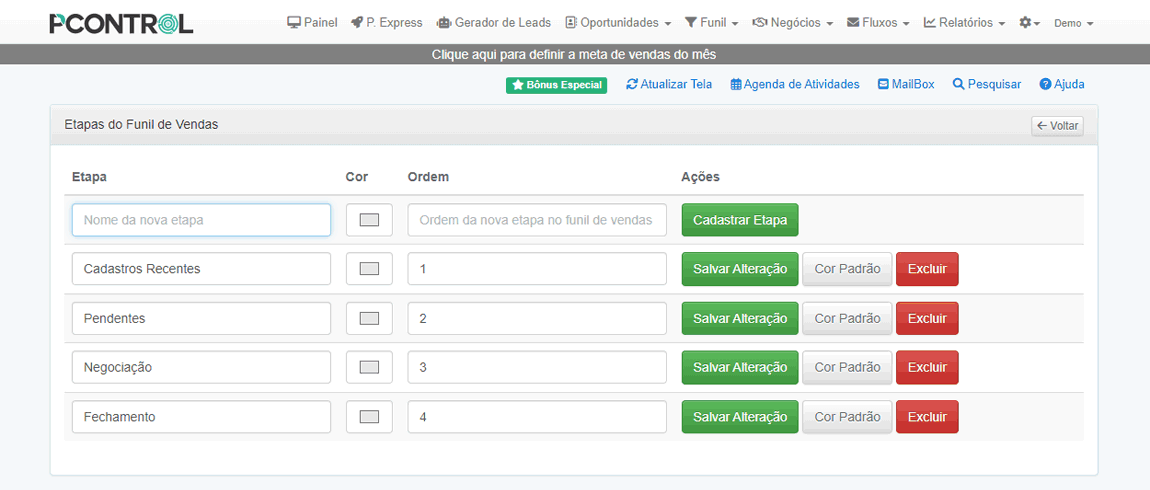Open Ajuda help link

pyautogui.click(x=1062, y=84)
